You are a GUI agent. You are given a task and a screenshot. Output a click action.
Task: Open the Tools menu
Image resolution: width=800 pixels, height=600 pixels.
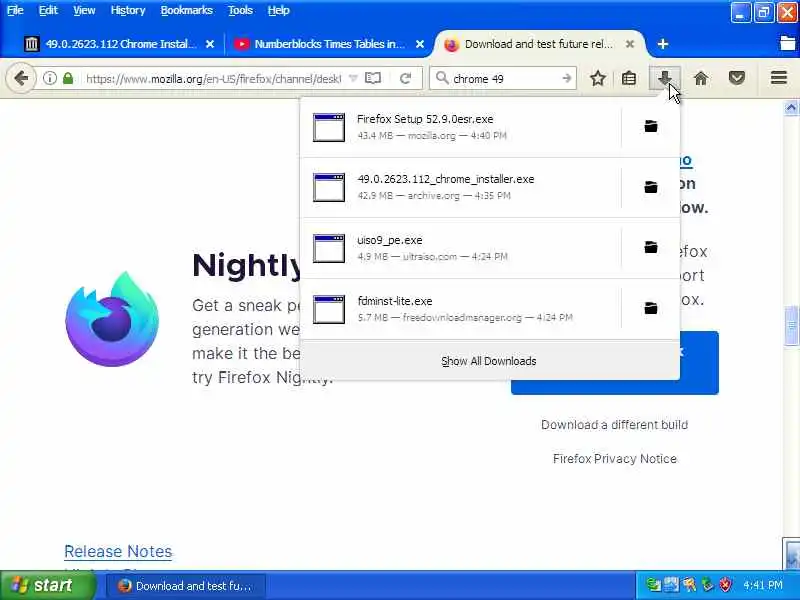(240, 10)
